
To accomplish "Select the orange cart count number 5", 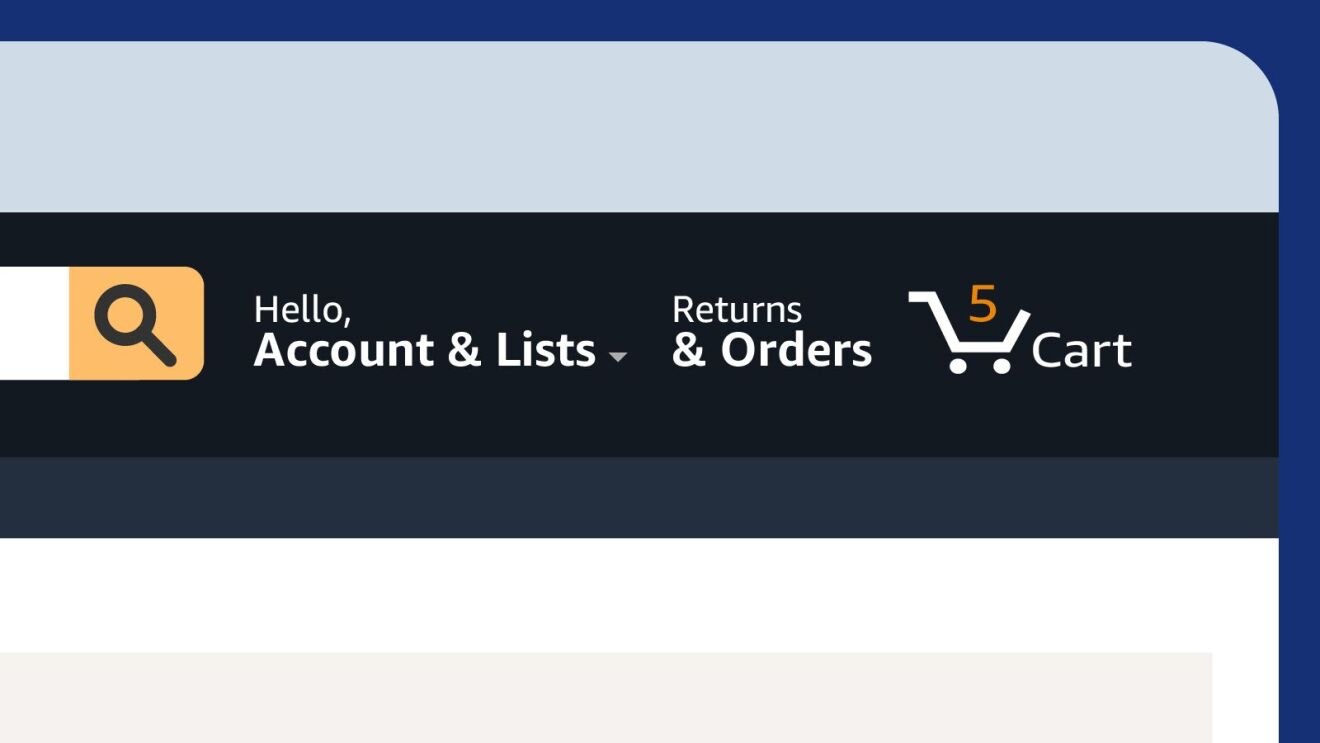I will [x=983, y=304].
